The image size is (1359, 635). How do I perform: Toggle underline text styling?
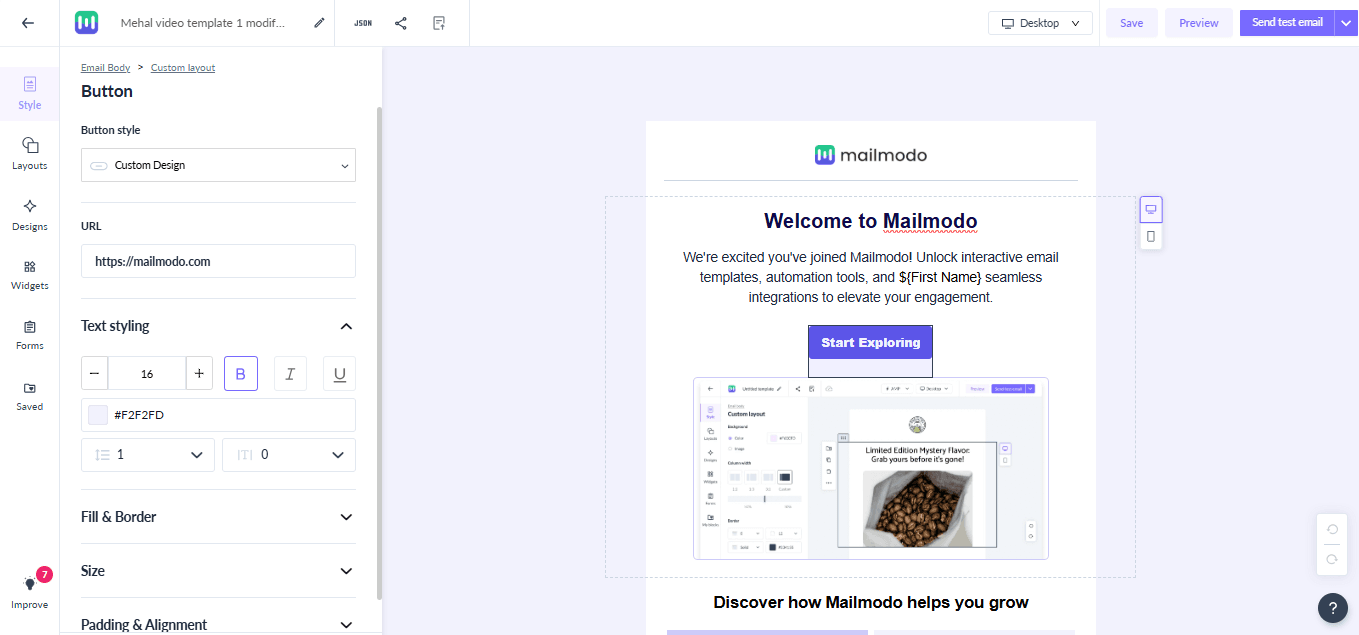tap(340, 373)
